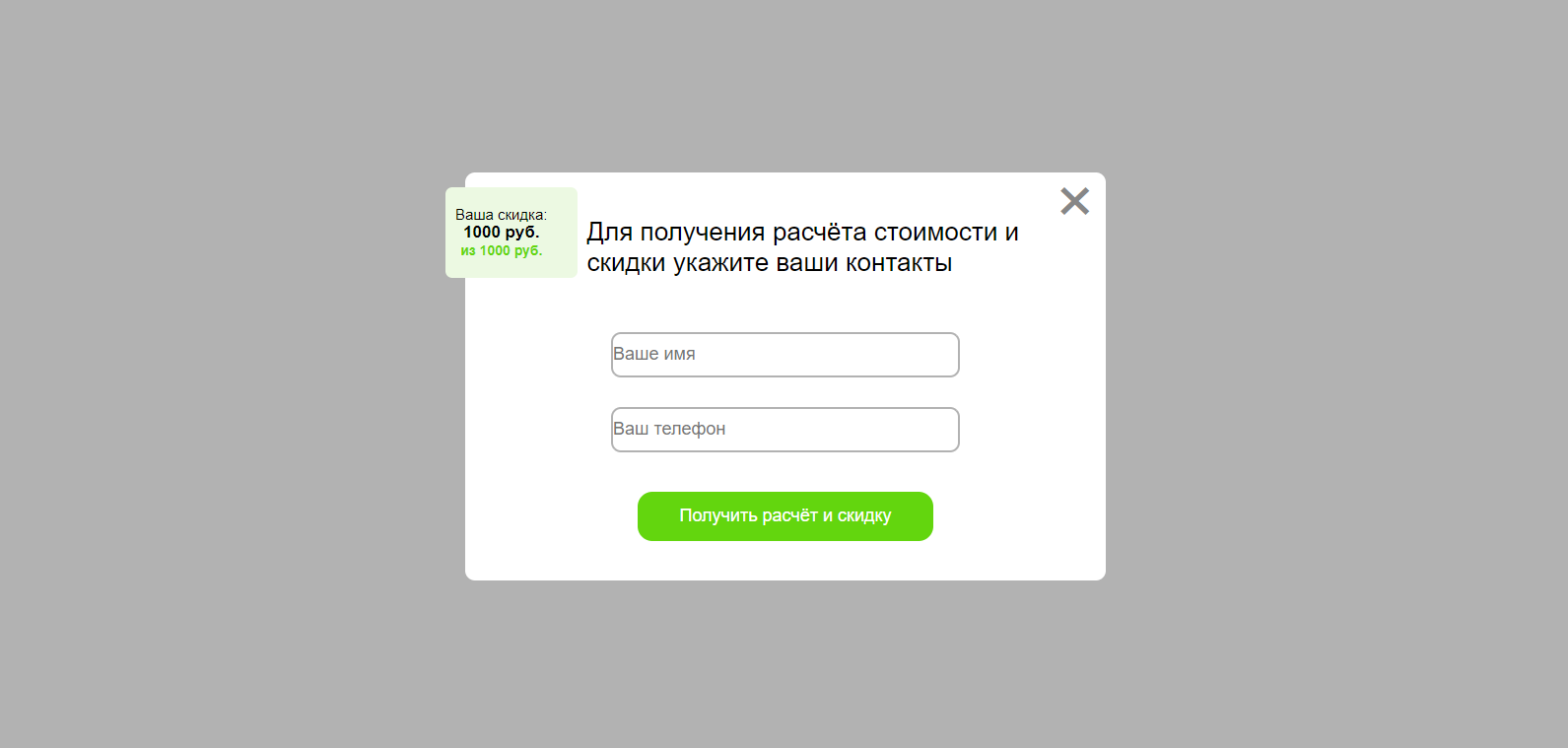
Task: Click gray backdrop right of the dialog
Action: (x=1330, y=374)
